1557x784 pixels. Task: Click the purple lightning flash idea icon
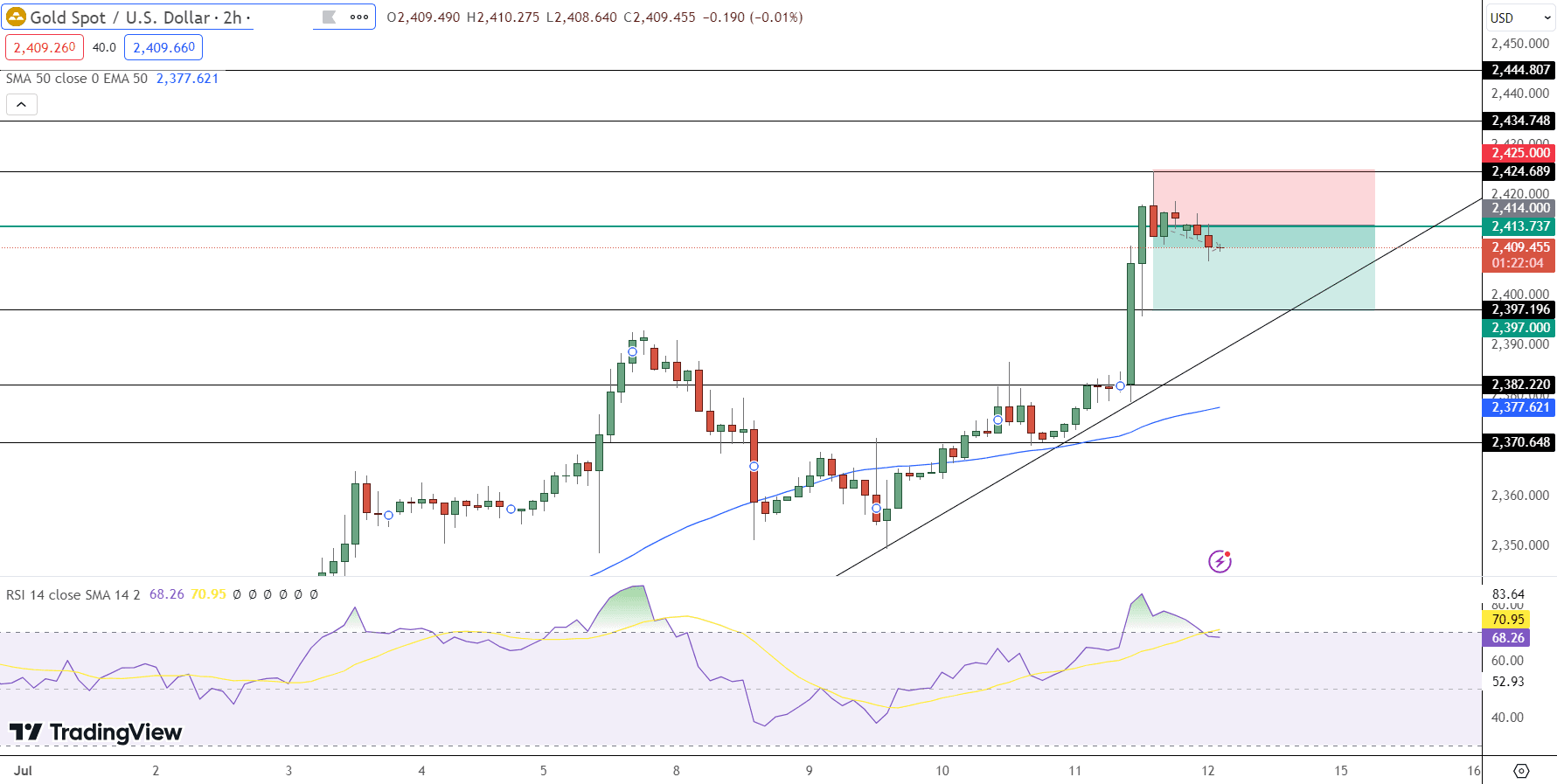click(x=1220, y=561)
